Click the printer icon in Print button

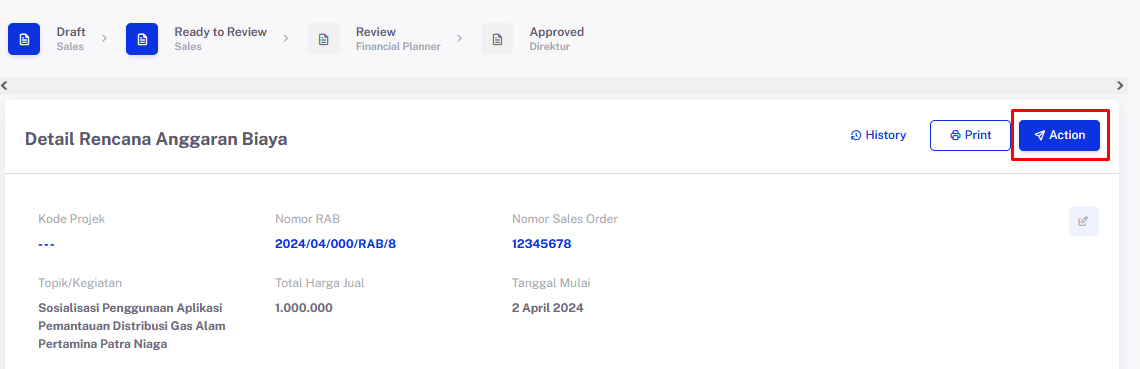click(955, 136)
